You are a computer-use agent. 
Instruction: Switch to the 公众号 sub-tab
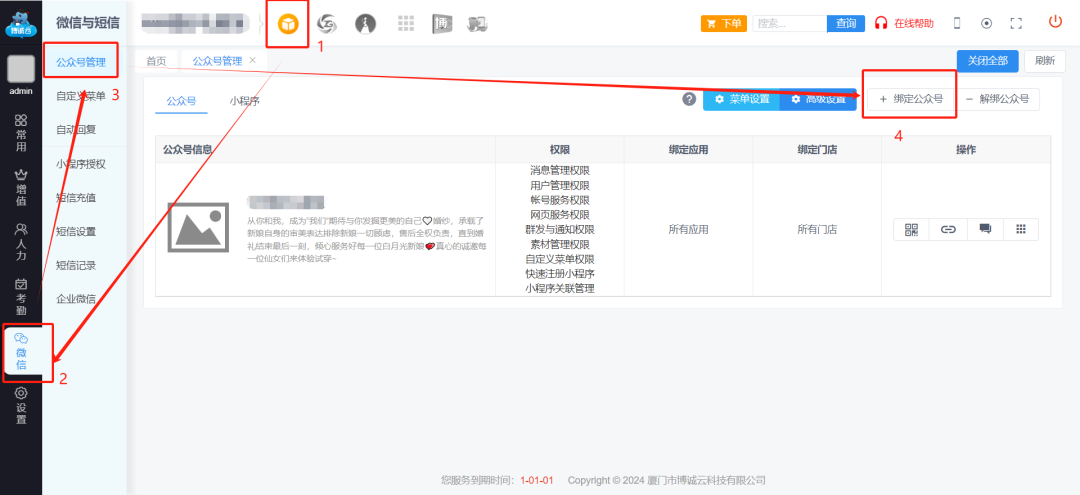[181, 101]
